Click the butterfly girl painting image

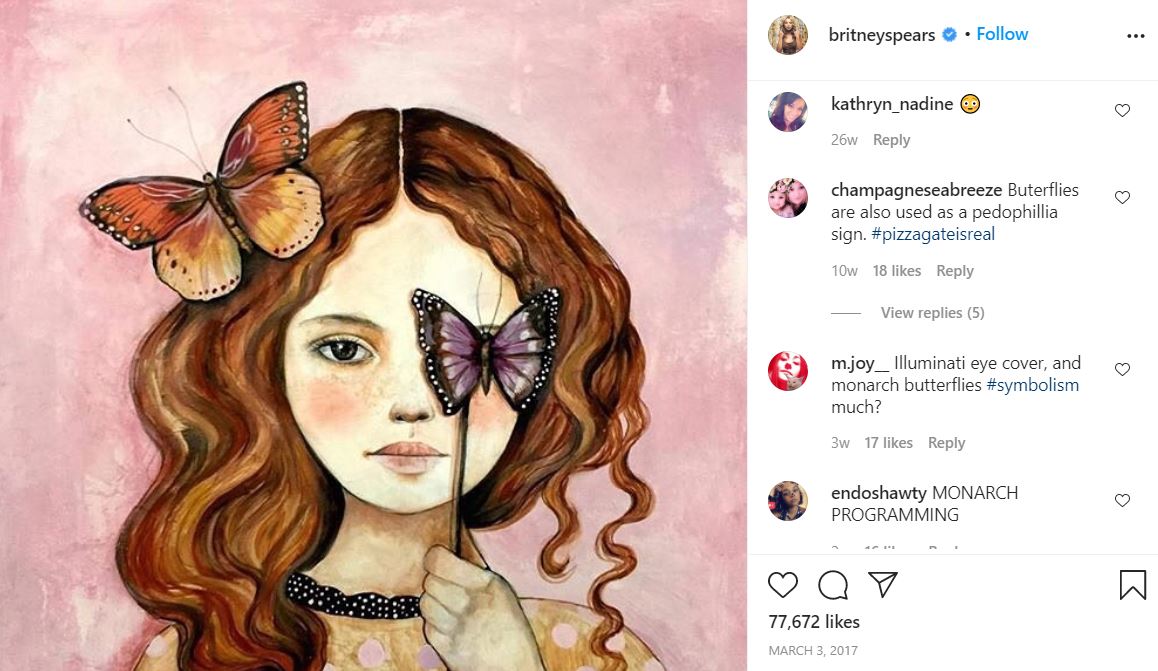click(373, 335)
